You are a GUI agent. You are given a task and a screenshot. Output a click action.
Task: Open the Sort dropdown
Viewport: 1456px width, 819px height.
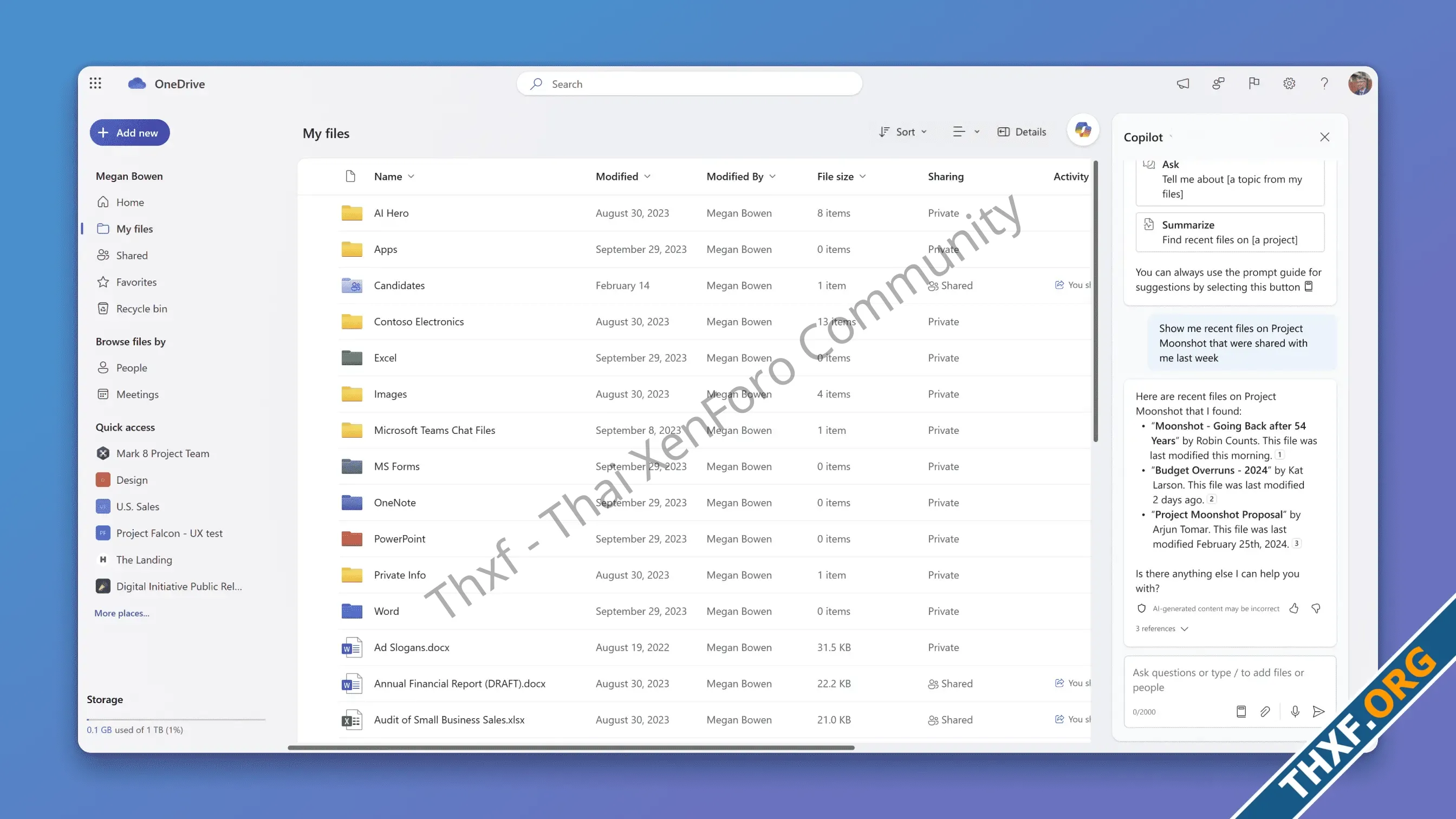coord(902,132)
